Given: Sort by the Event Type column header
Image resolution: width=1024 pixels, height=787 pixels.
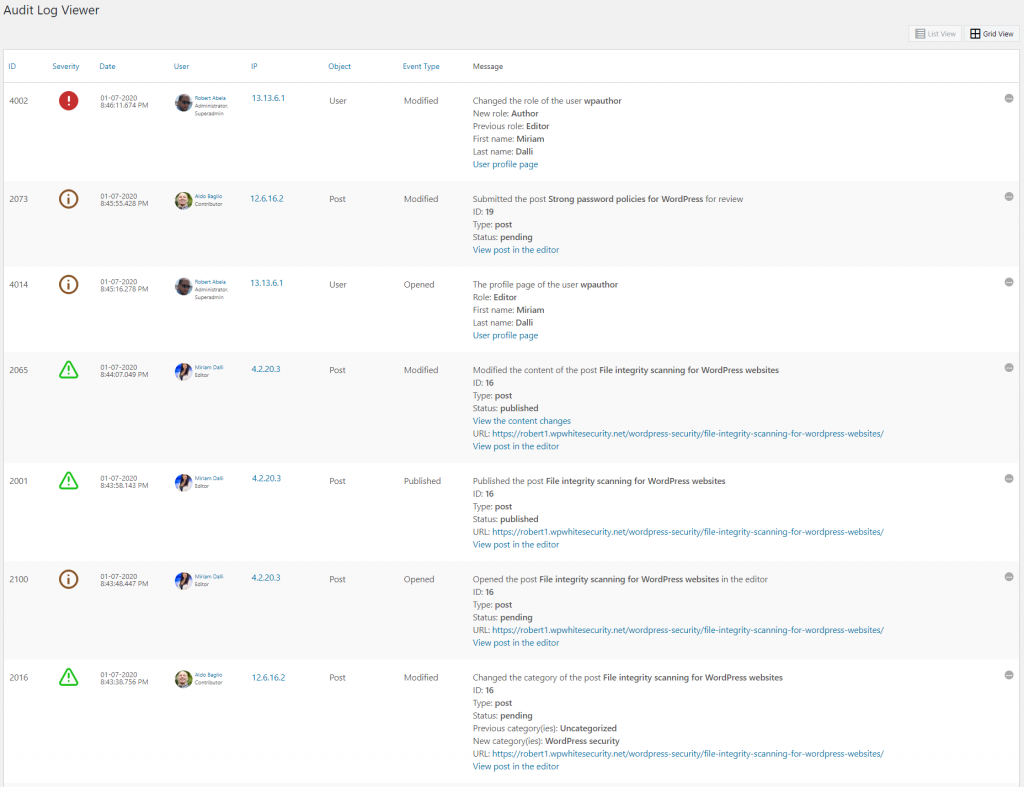Looking at the screenshot, I should pos(421,67).
